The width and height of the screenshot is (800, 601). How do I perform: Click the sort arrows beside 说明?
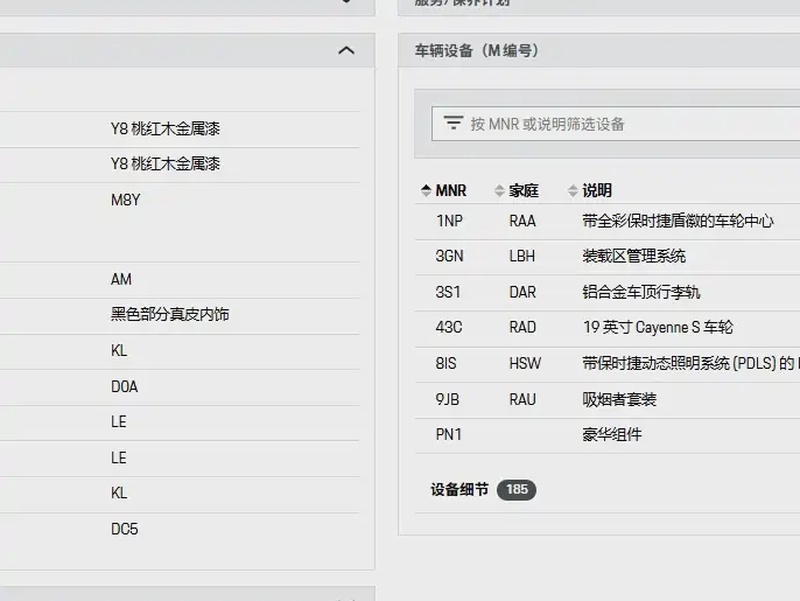point(573,190)
